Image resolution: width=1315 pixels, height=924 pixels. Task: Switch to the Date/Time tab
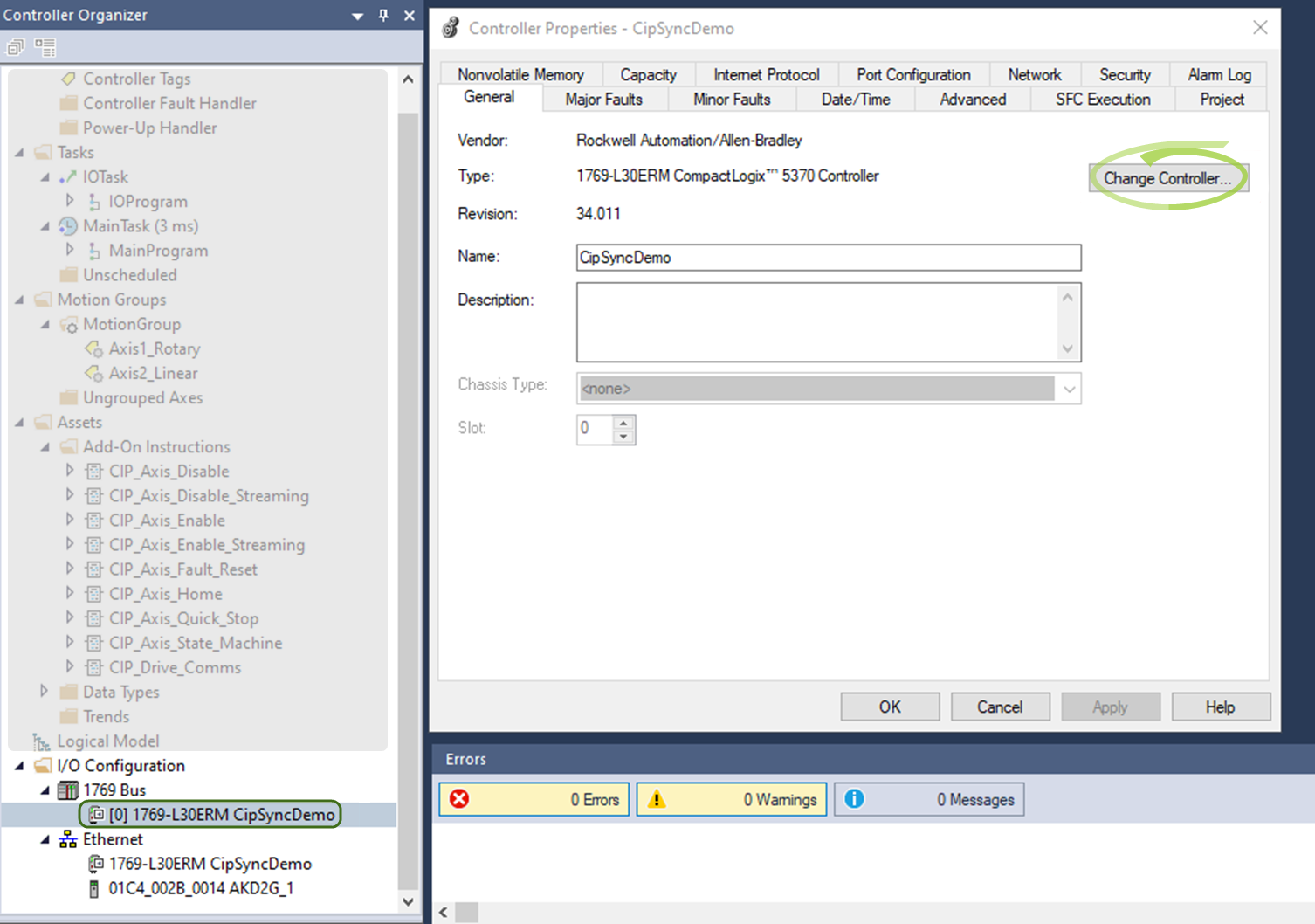click(856, 99)
